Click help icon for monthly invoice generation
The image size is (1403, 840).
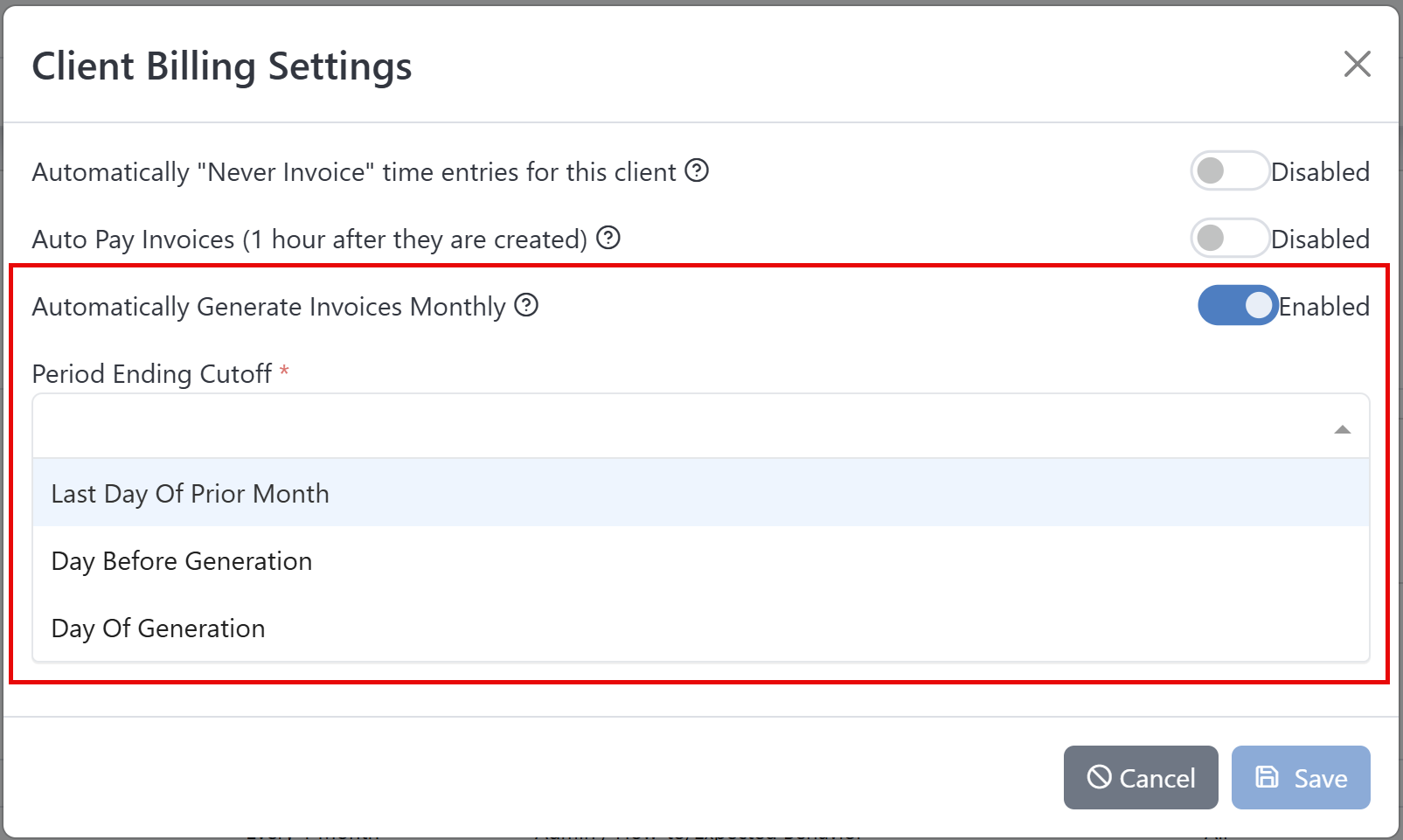(526, 306)
